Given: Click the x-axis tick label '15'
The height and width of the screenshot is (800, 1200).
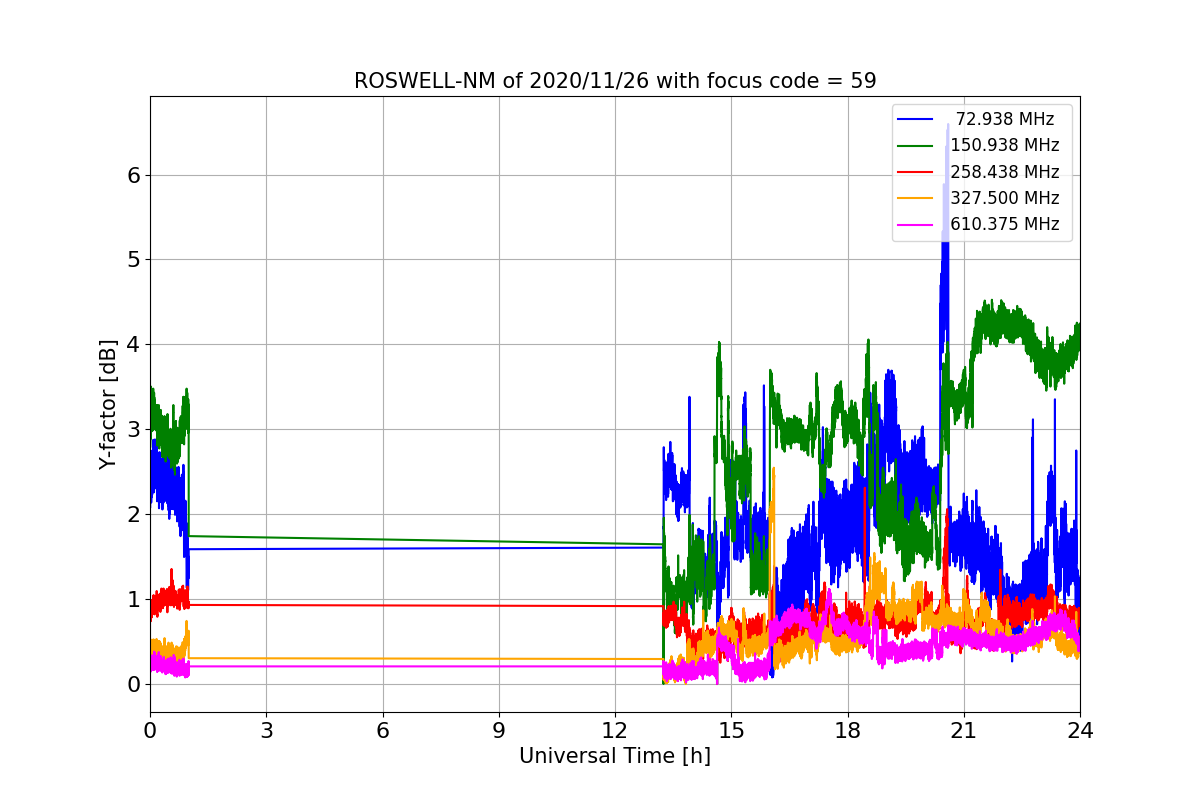Looking at the screenshot, I should (731, 731).
